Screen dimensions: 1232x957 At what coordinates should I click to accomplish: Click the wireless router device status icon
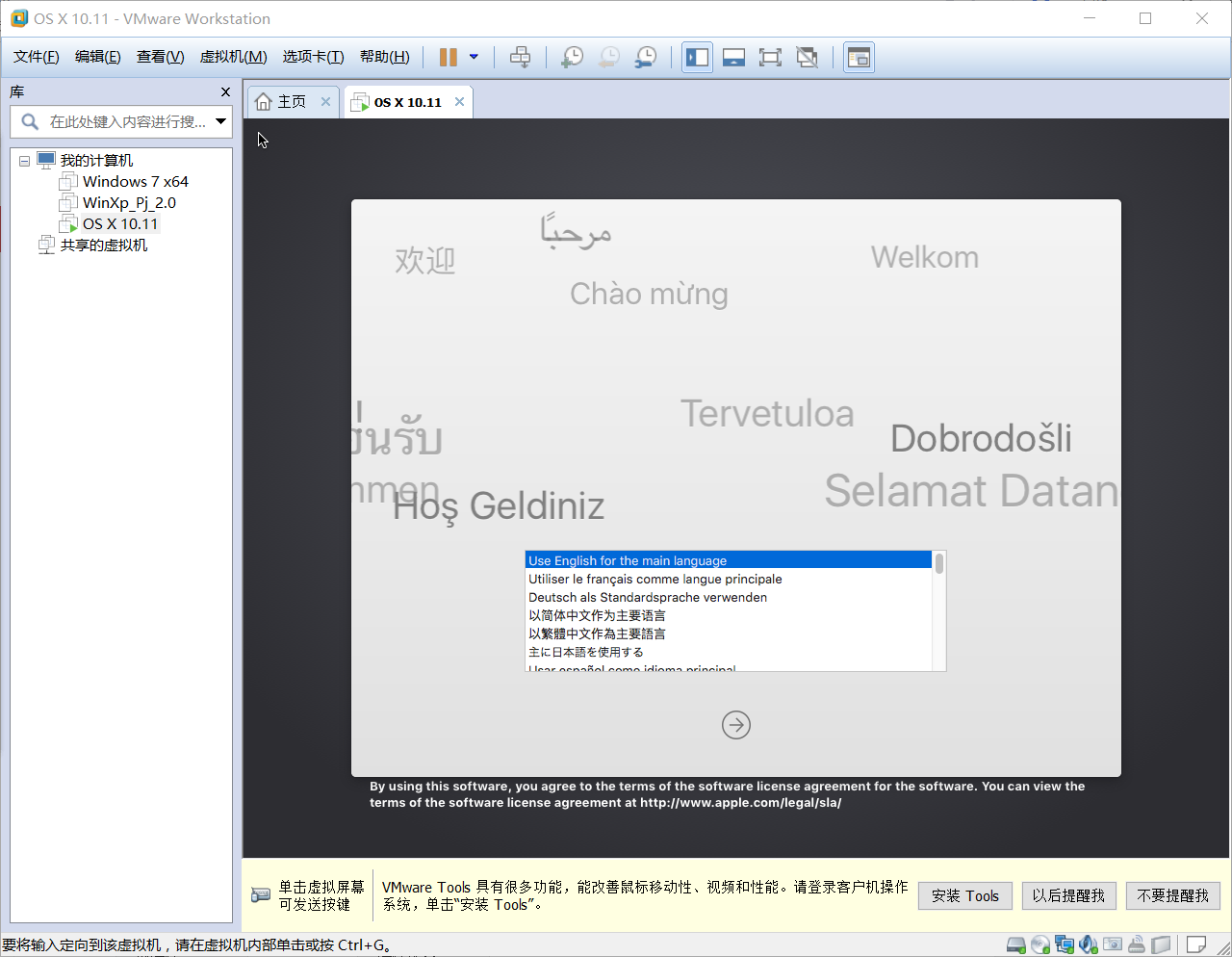[x=1137, y=945]
